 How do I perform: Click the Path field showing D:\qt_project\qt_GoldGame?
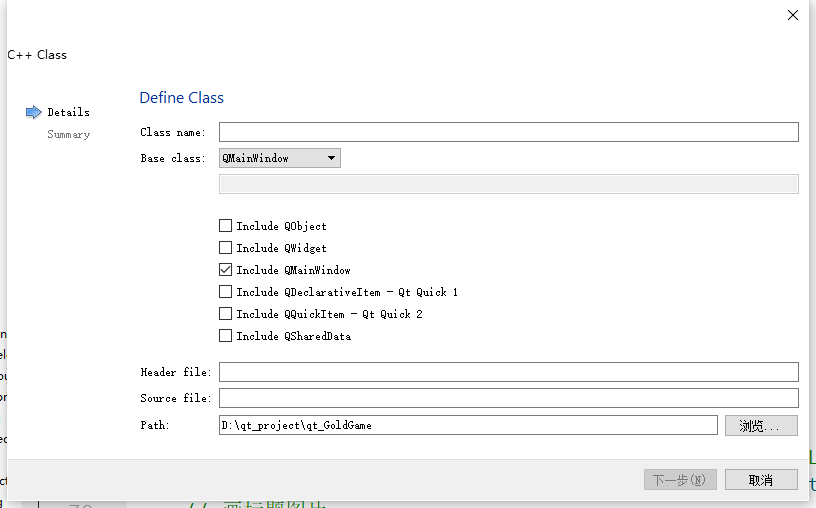[468, 425]
